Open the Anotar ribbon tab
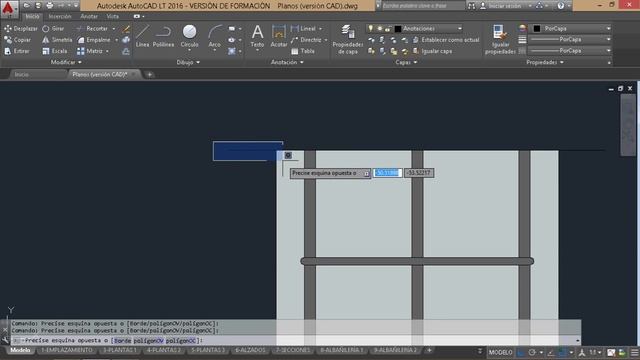Viewport: 640px width, 360px height. pos(89,16)
